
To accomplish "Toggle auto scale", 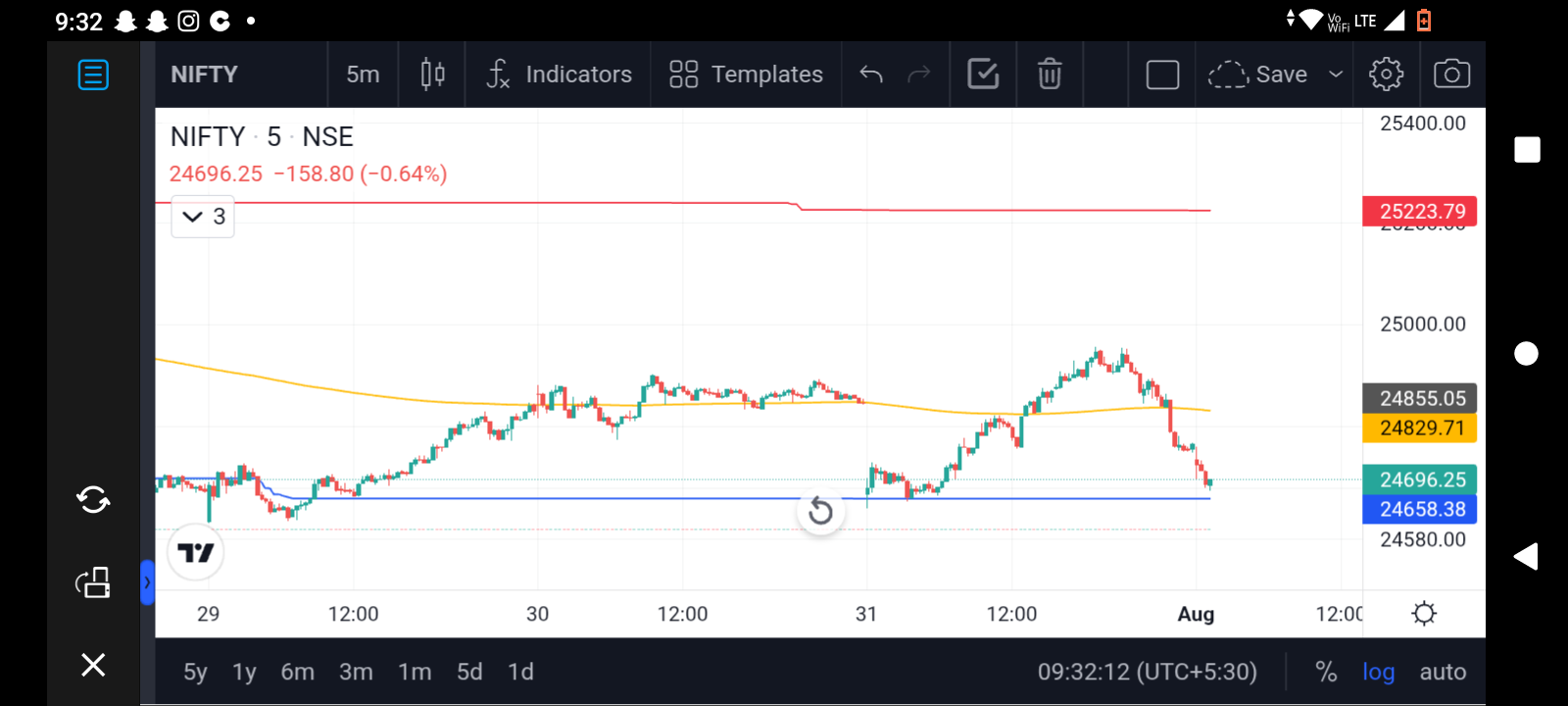I will click(1443, 672).
